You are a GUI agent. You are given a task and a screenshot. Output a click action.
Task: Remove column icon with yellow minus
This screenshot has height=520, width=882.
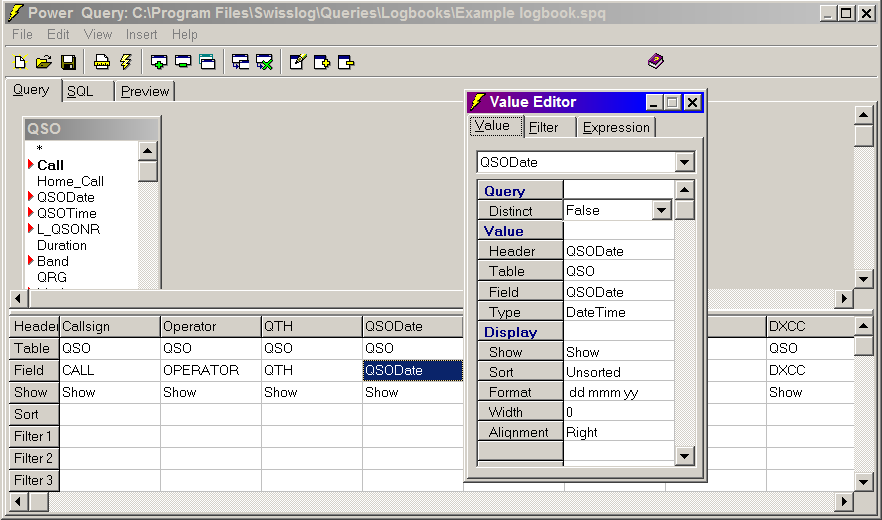click(x=346, y=62)
